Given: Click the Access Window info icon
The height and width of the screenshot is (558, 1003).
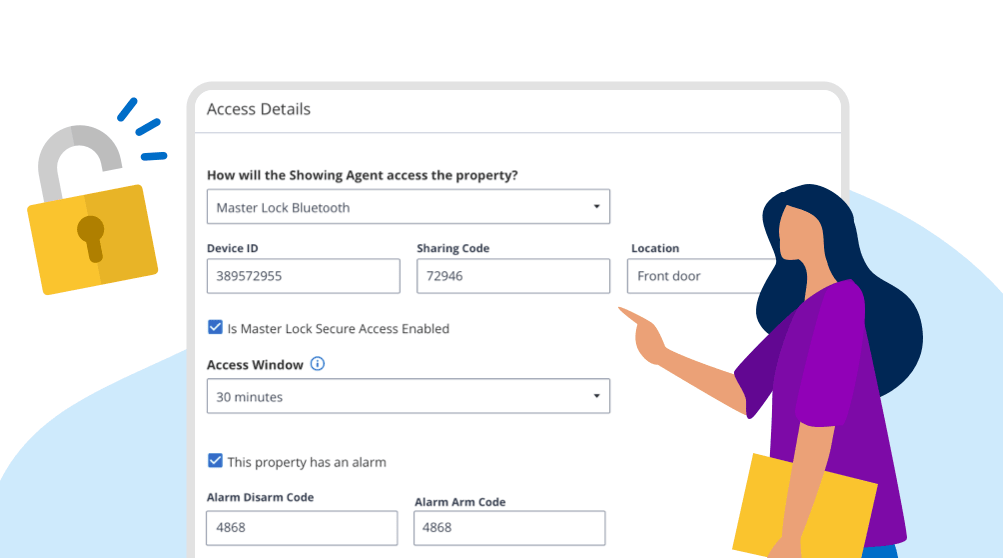Looking at the screenshot, I should point(317,364).
